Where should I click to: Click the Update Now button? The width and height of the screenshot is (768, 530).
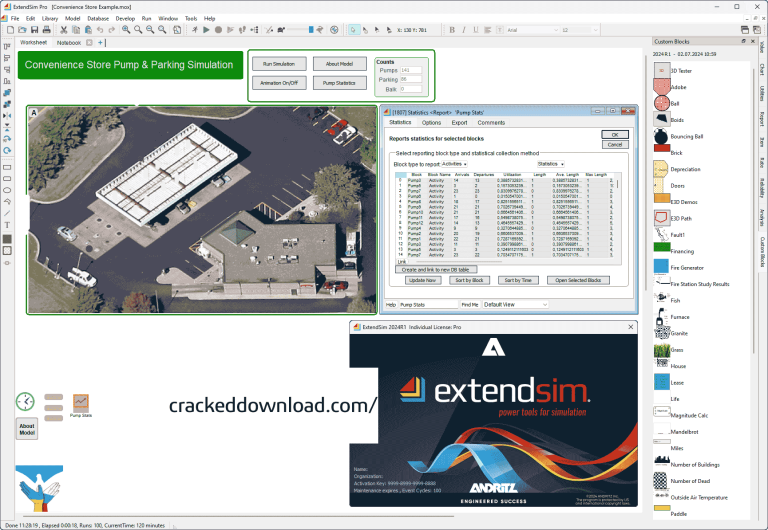coord(423,280)
